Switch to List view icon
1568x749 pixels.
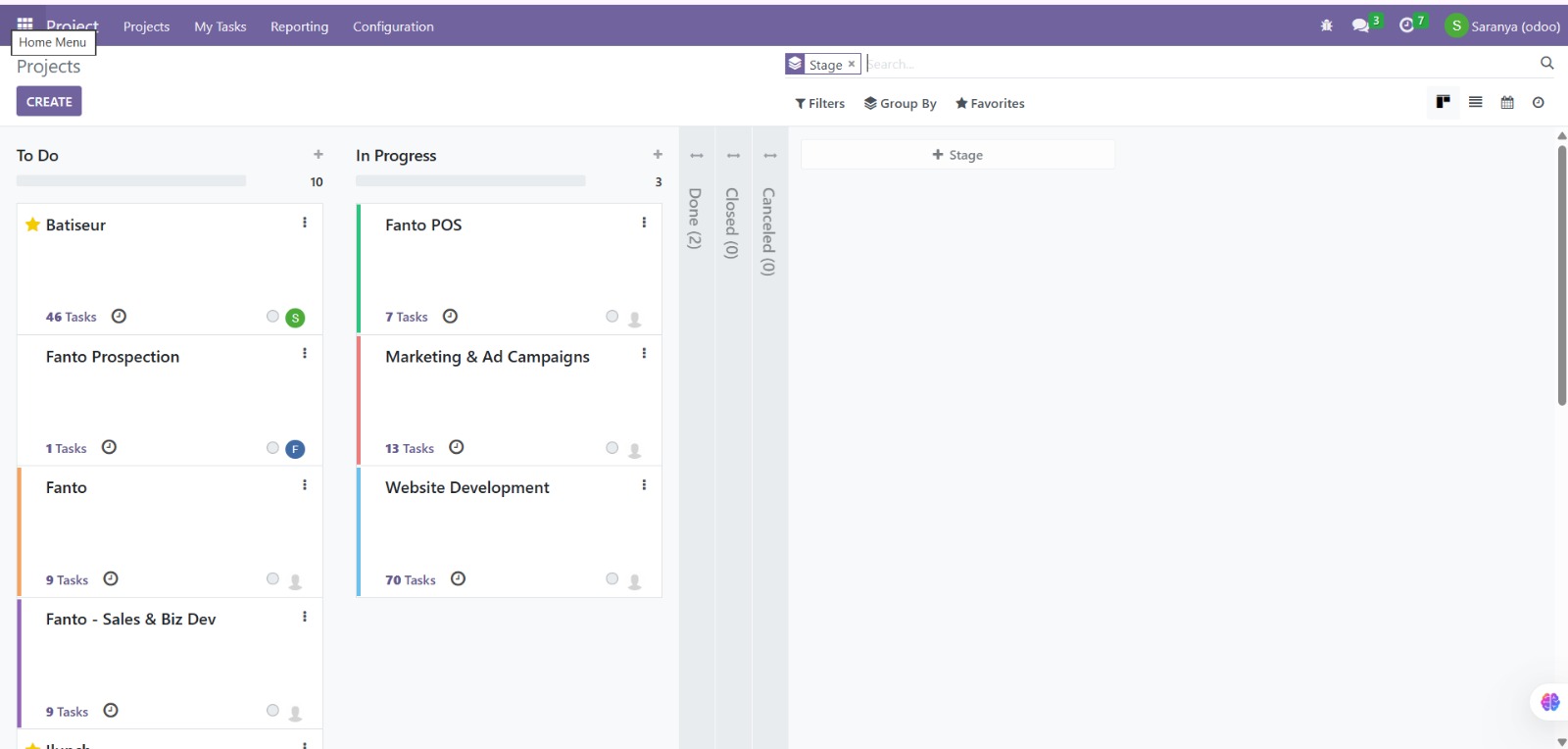point(1475,102)
